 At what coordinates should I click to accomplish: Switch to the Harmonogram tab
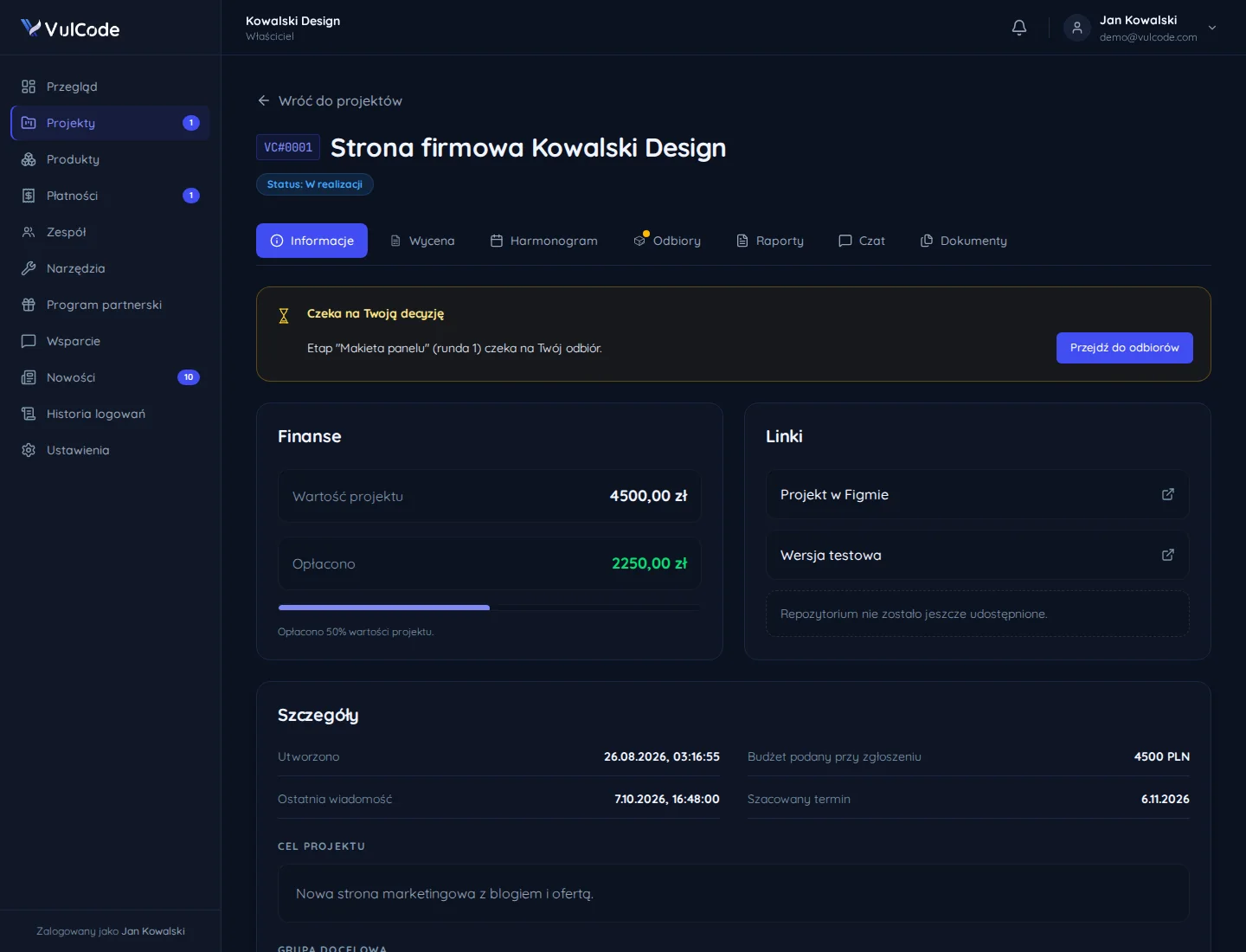[544, 241]
